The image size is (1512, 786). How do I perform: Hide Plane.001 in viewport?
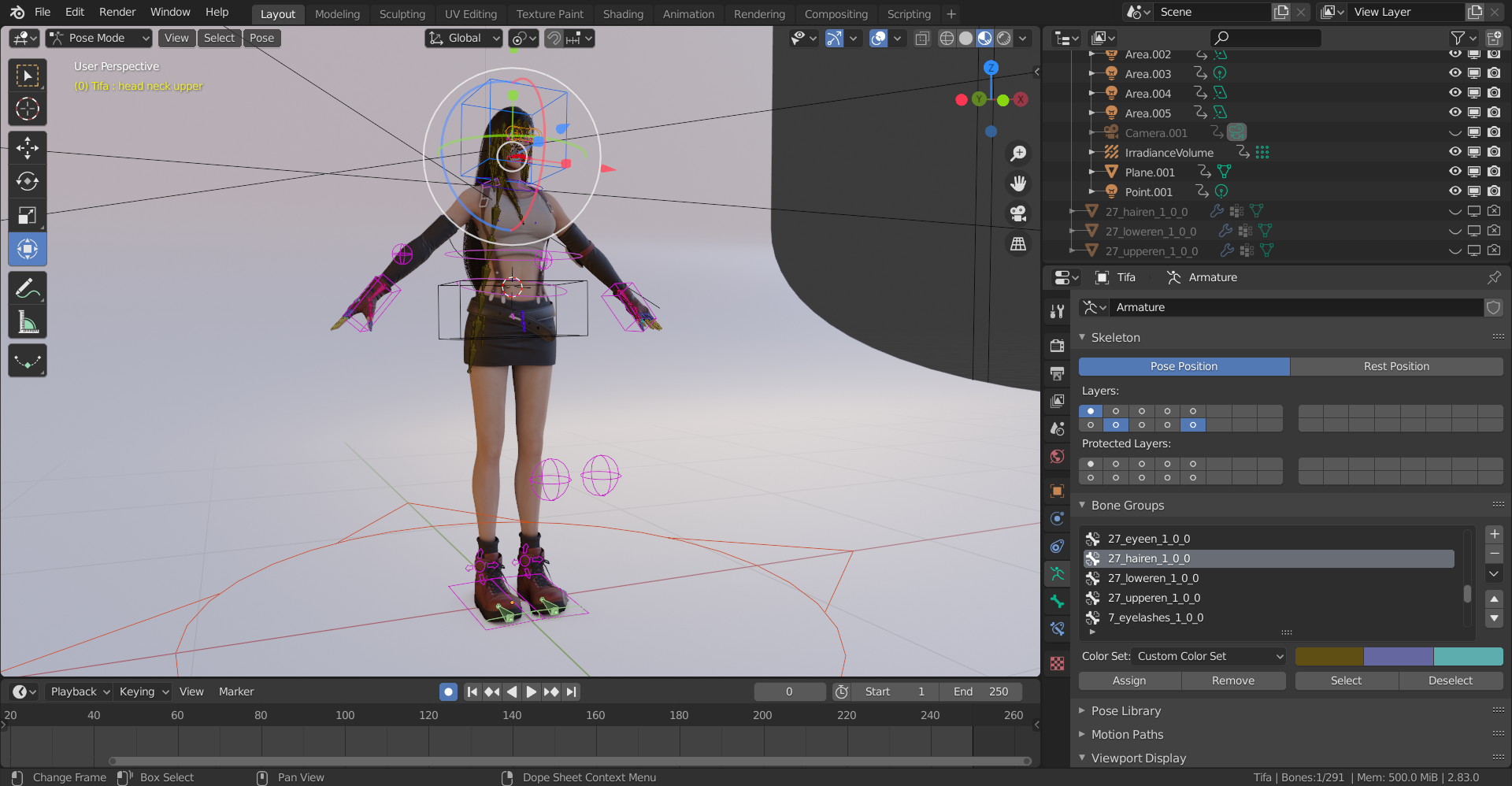[x=1455, y=172]
